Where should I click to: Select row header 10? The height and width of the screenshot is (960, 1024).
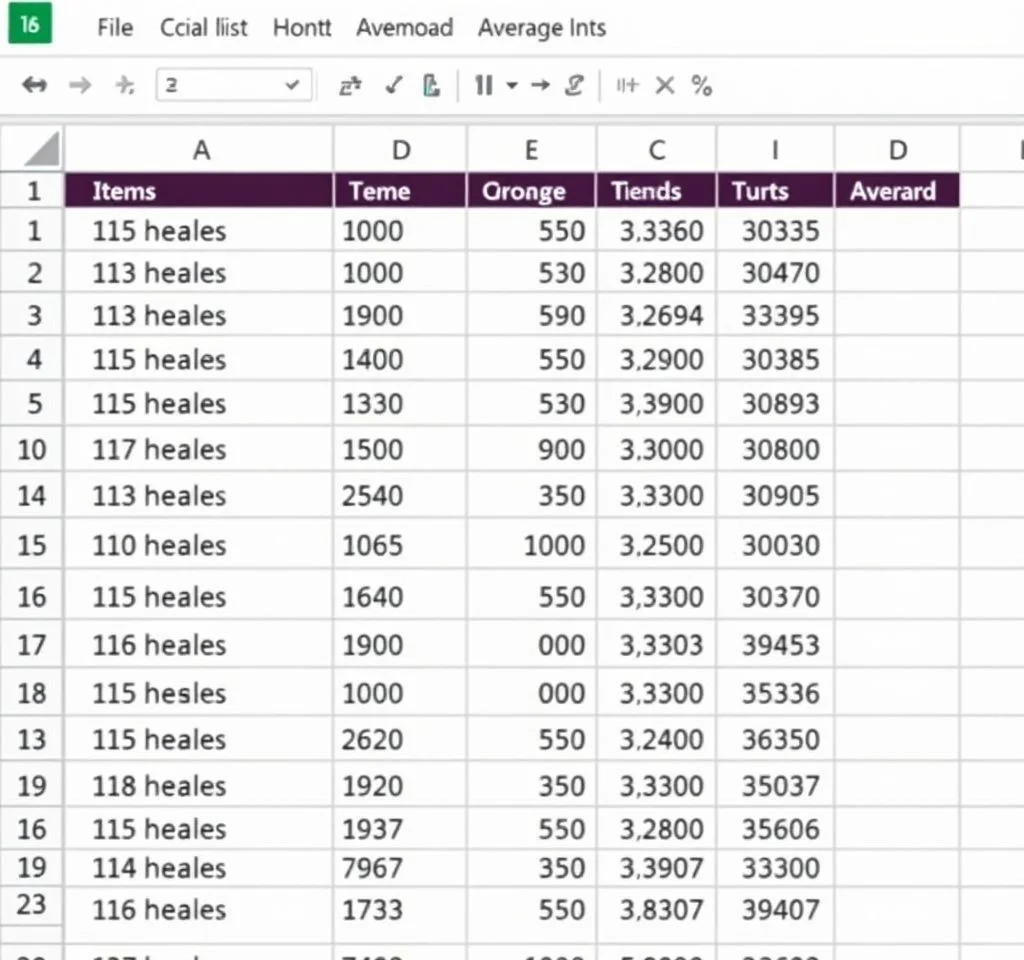point(31,449)
